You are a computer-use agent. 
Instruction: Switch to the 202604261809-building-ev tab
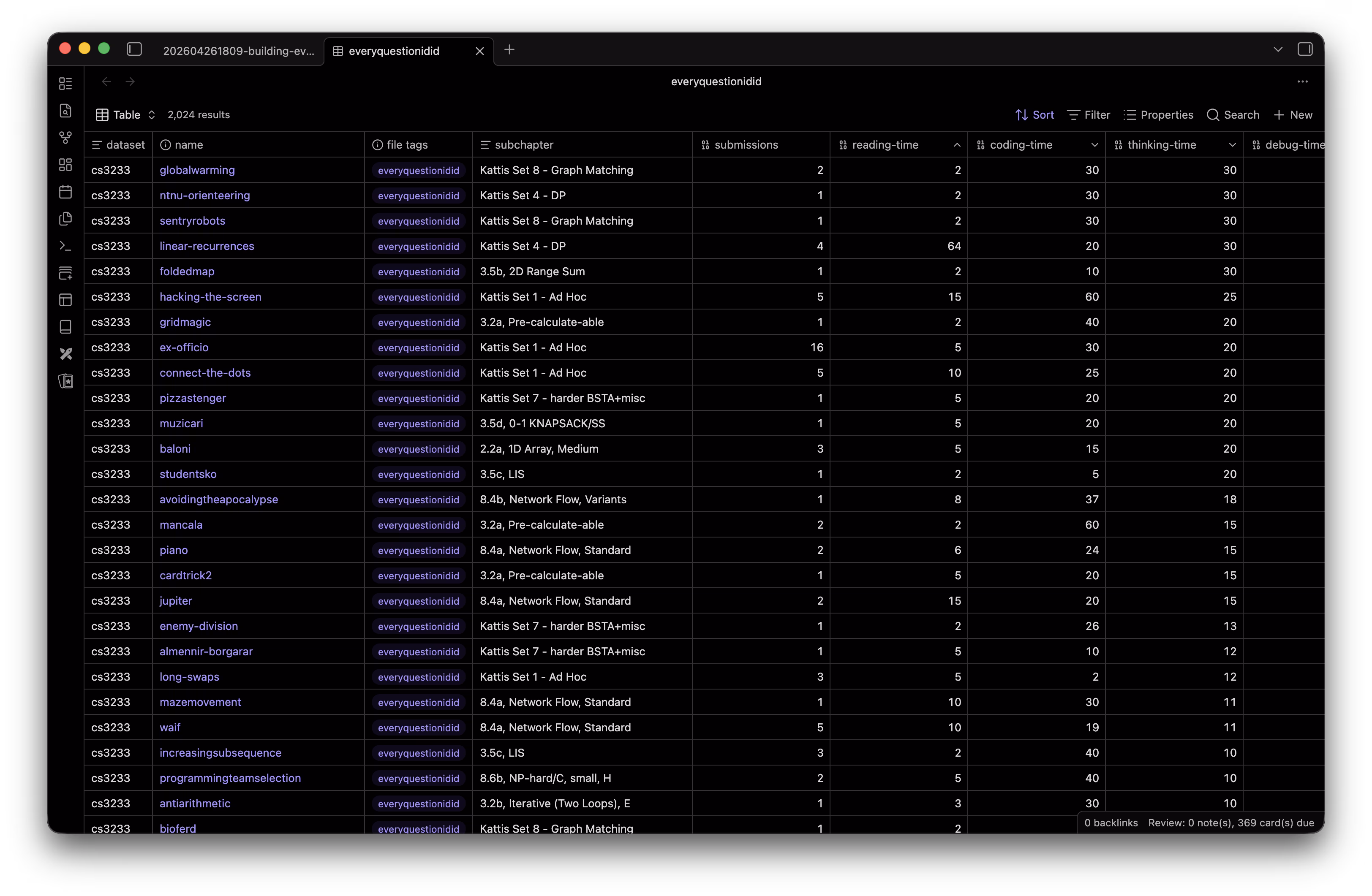(238, 51)
